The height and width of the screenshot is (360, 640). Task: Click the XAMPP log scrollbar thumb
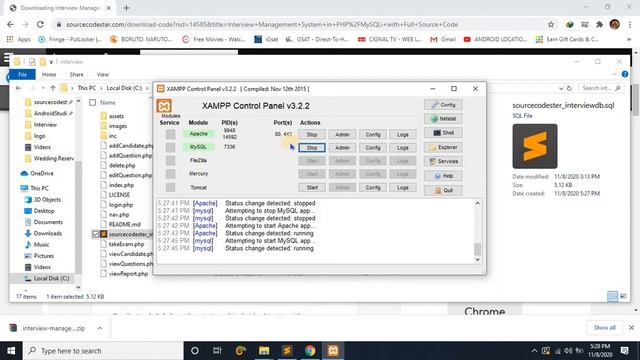(477, 249)
